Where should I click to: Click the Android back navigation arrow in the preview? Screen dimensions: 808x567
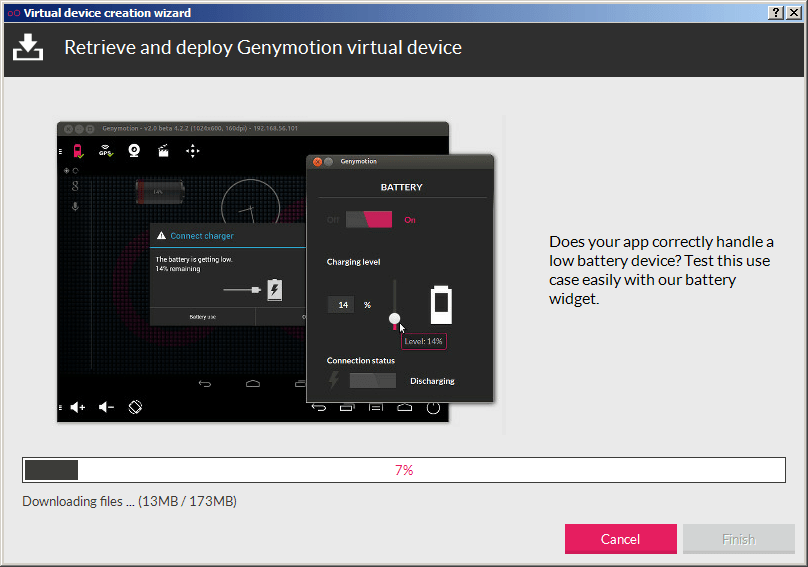pos(205,383)
